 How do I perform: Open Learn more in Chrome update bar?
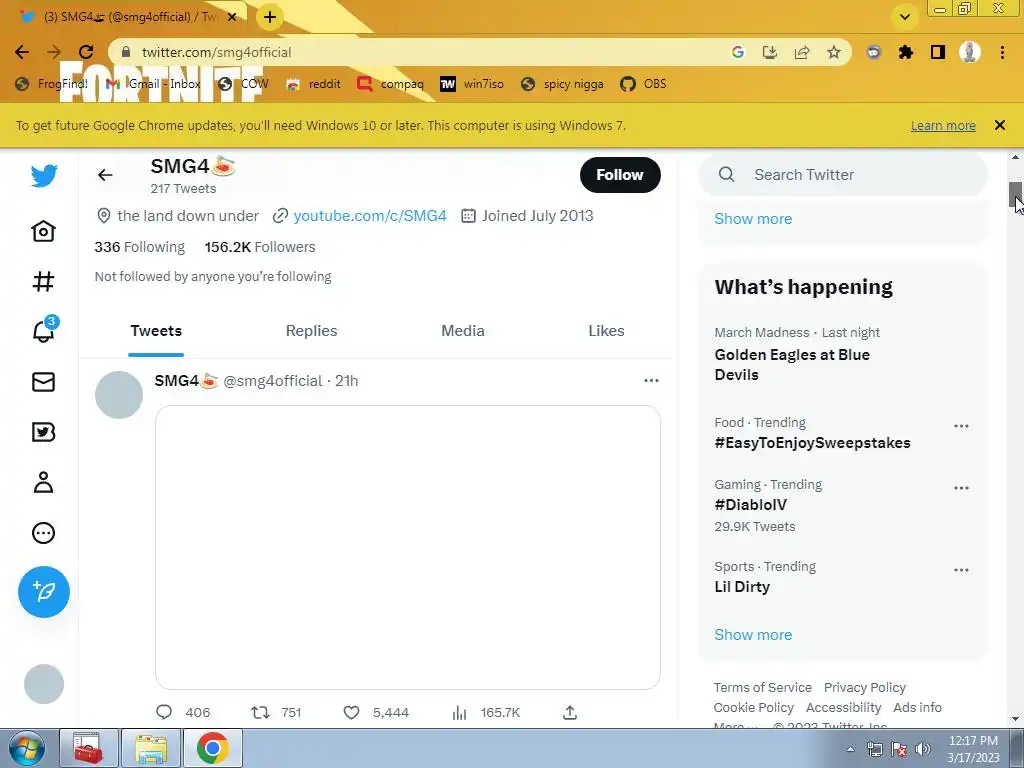click(943, 125)
